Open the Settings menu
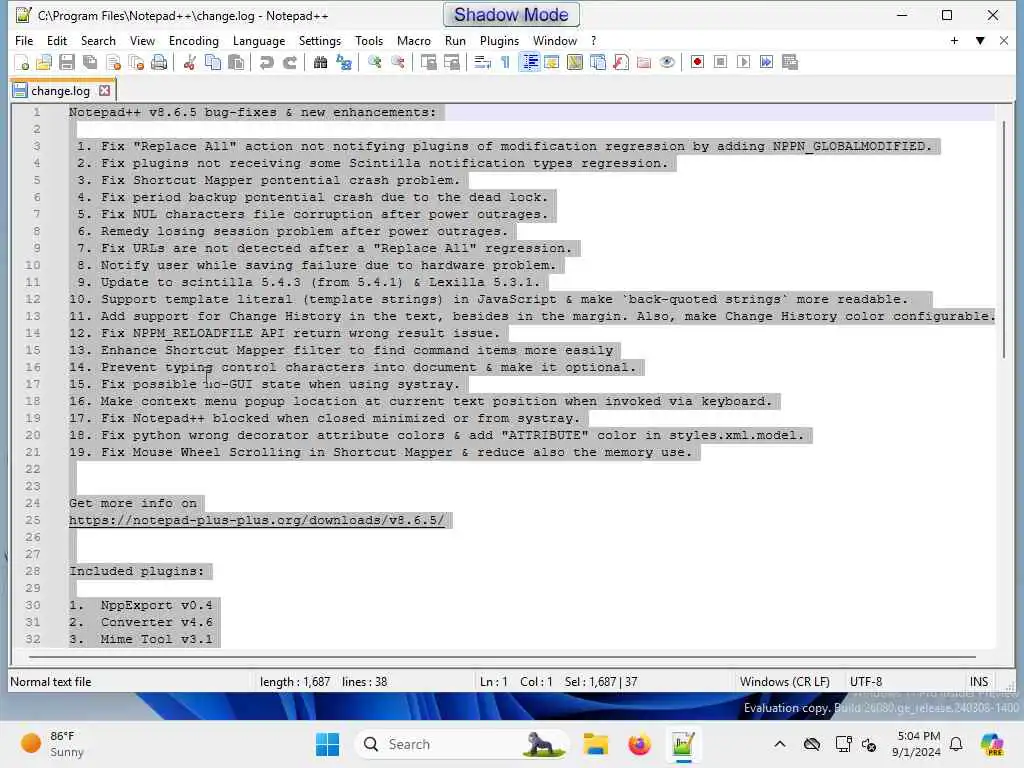Viewport: 1024px width, 768px height. [319, 40]
